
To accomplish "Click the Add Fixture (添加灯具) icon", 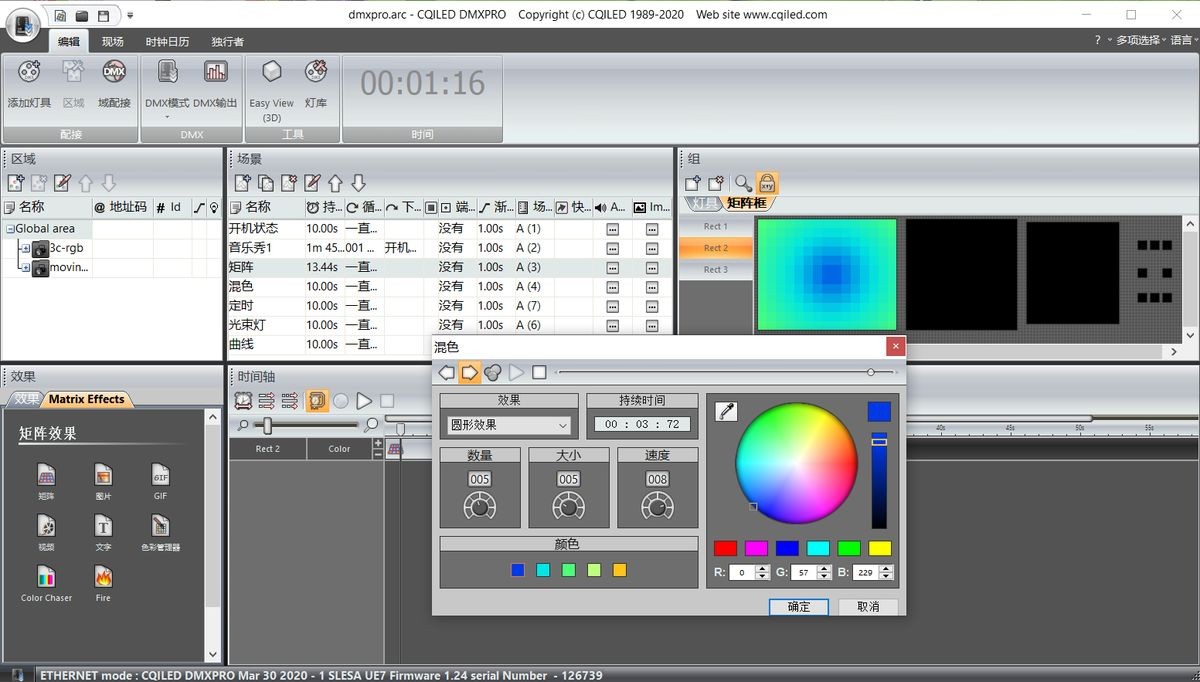I will tap(29, 73).
